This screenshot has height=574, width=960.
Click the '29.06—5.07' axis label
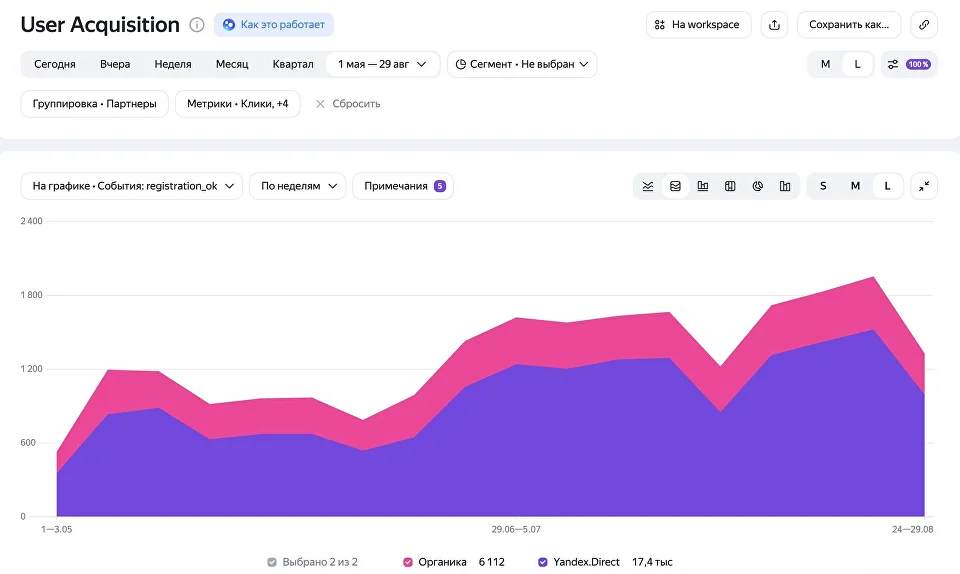pos(516,529)
